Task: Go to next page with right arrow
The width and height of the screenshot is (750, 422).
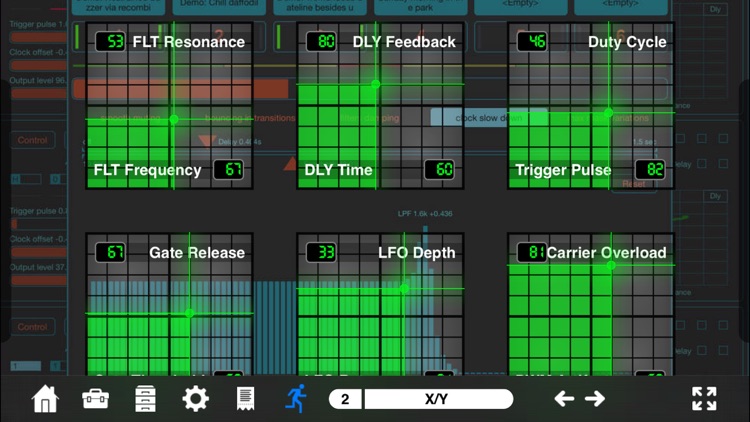Action: point(595,399)
